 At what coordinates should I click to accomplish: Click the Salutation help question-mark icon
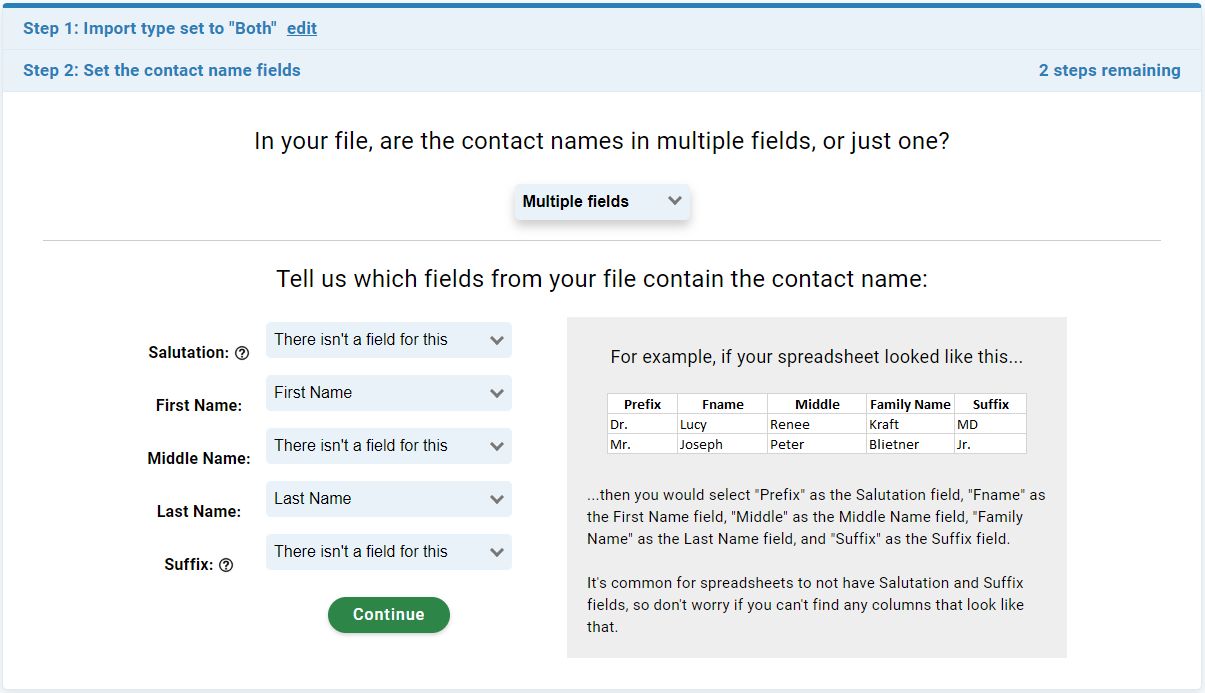click(241, 353)
